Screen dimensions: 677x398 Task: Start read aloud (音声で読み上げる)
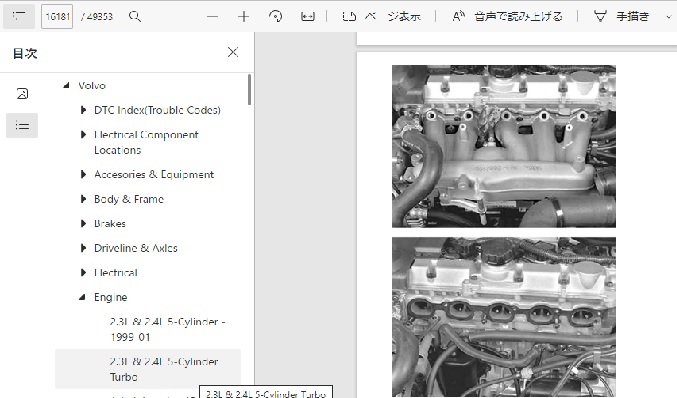coord(507,17)
